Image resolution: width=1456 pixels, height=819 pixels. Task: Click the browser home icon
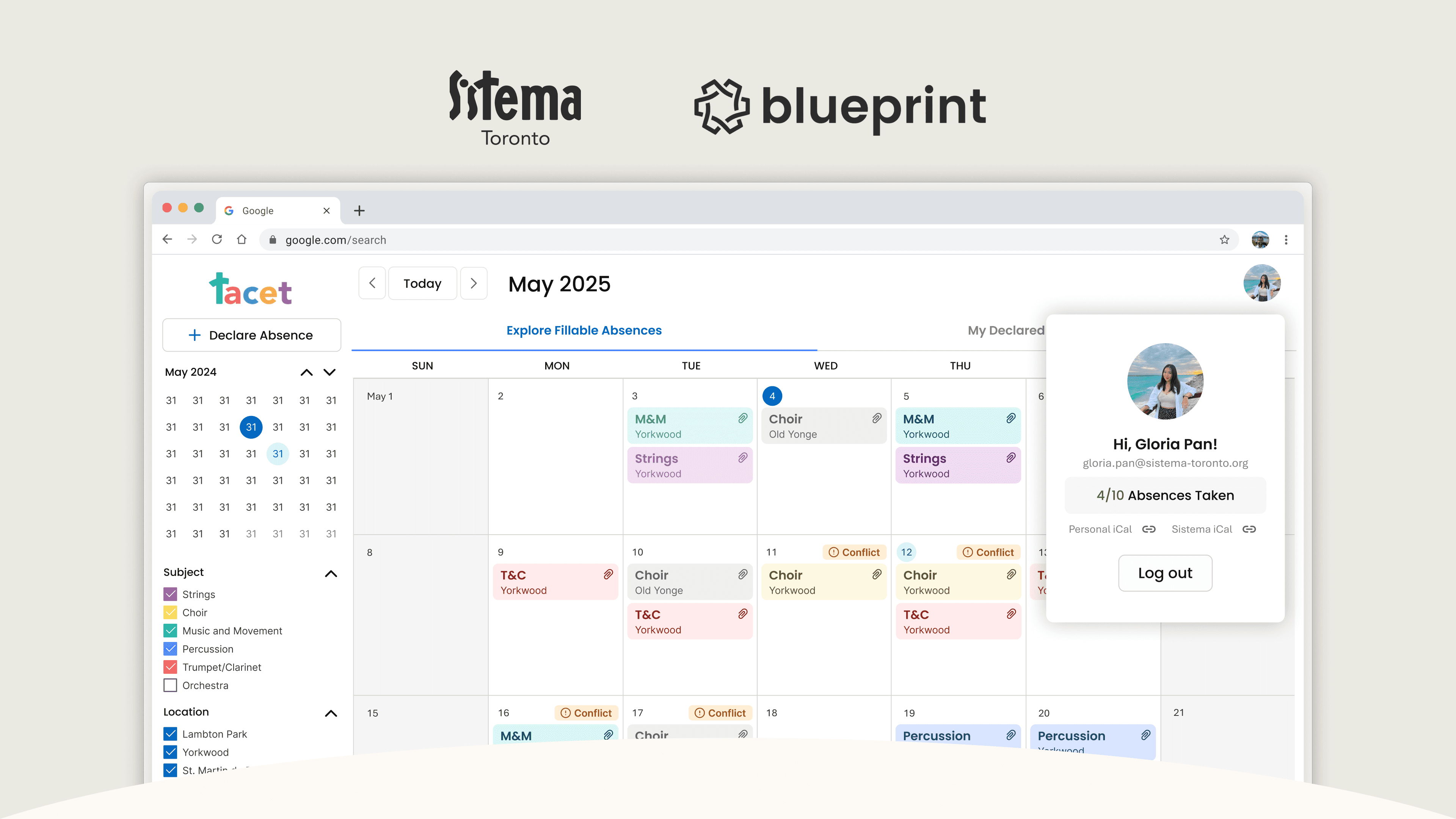point(242,240)
